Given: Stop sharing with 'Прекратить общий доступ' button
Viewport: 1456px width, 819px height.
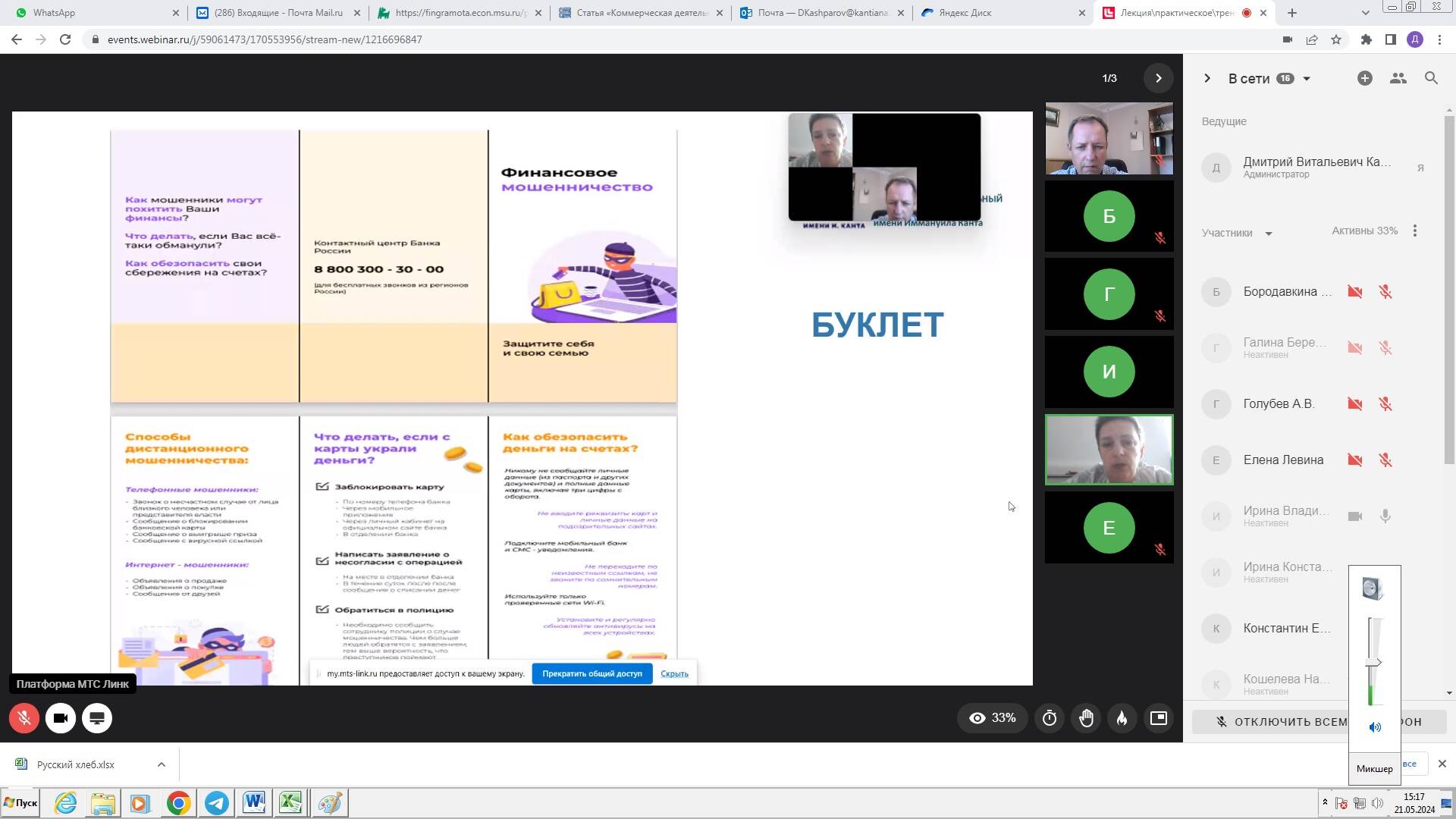Looking at the screenshot, I should [x=592, y=673].
